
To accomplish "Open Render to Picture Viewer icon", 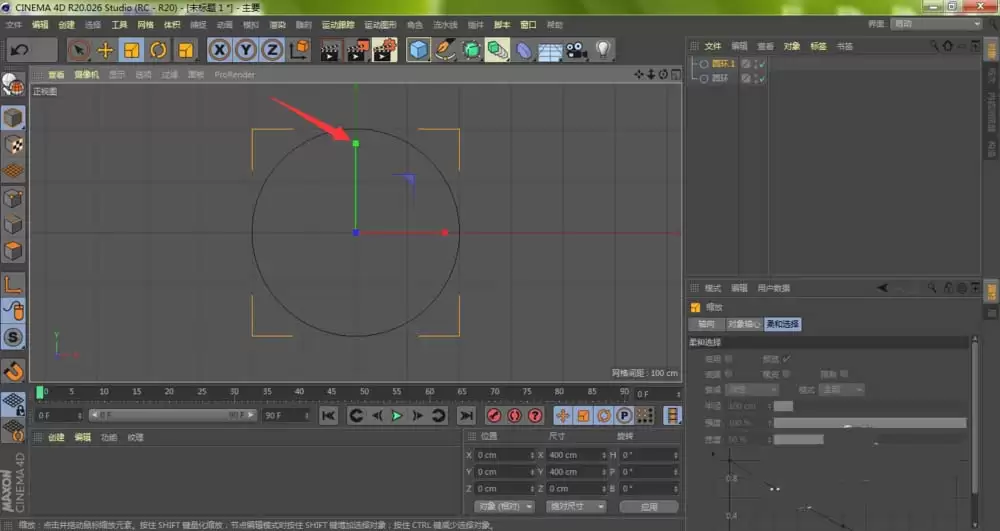I will pyautogui.click(x=357, y=50).
